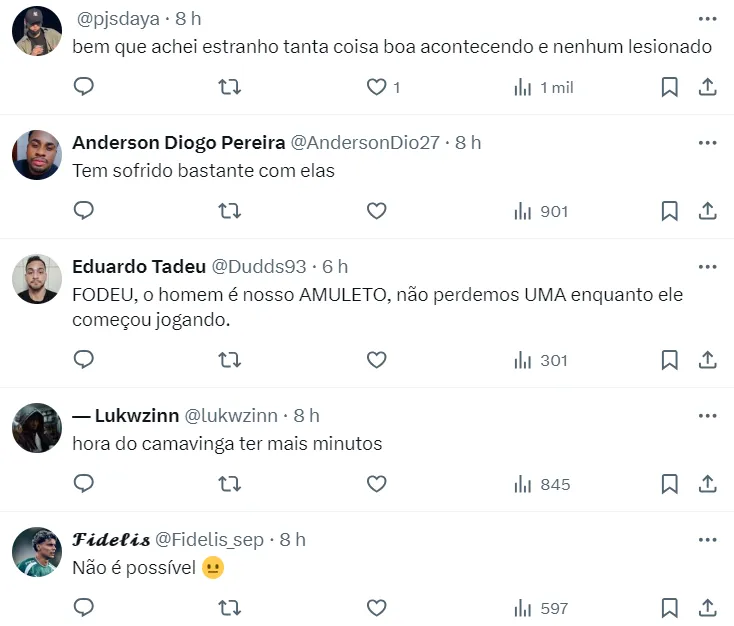Screen dimensions: 734x626
Task: Open Fidelis's profile avatar
Action: [37, 552]
